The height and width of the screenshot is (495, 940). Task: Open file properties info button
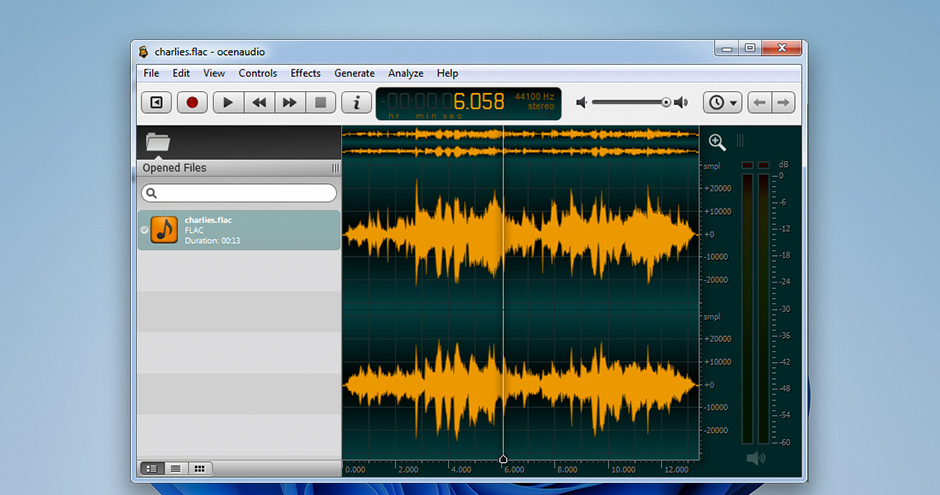356,102
